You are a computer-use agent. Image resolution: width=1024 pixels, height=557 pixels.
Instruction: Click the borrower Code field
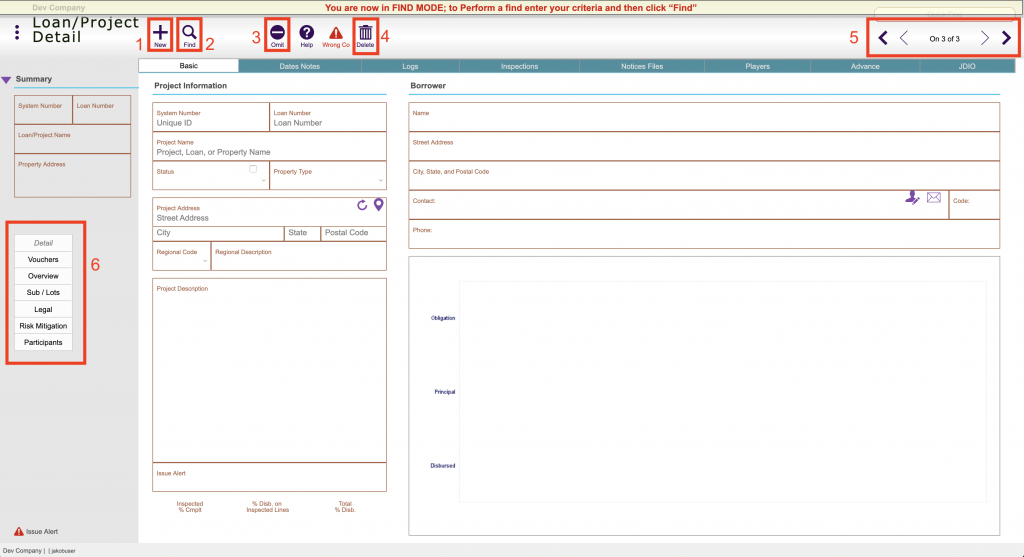[x=974, y=206]
